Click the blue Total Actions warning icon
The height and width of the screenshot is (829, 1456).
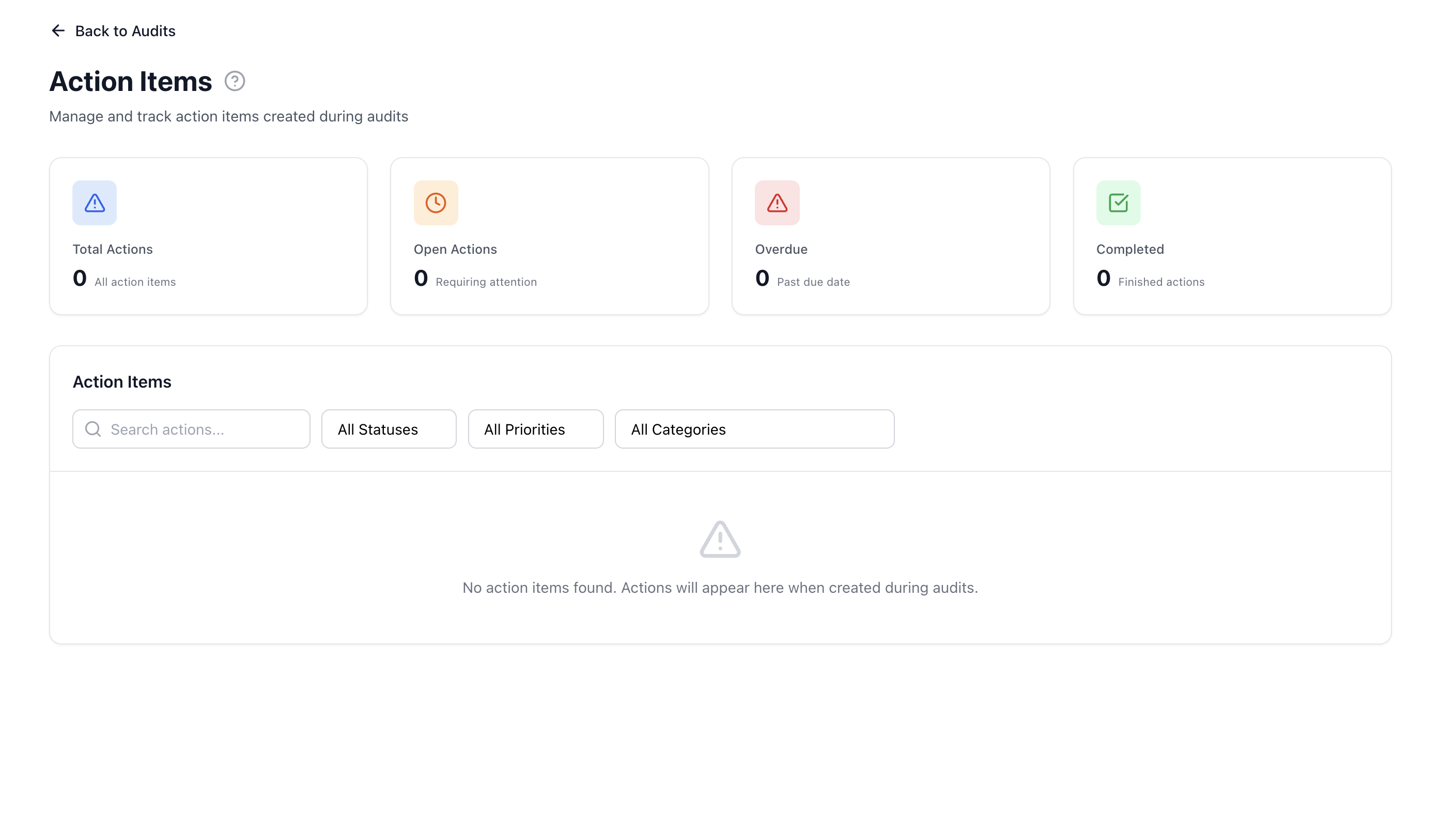point(94,202)
